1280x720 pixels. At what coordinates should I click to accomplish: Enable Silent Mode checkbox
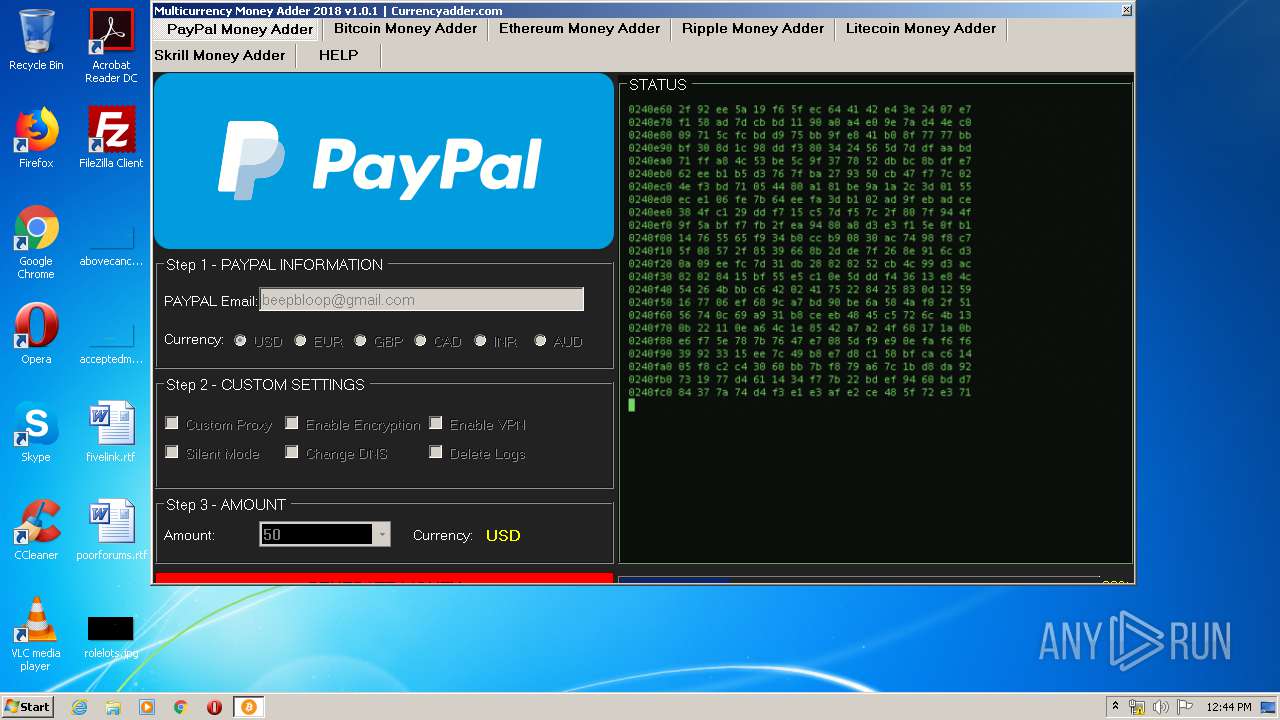point(172,453)
